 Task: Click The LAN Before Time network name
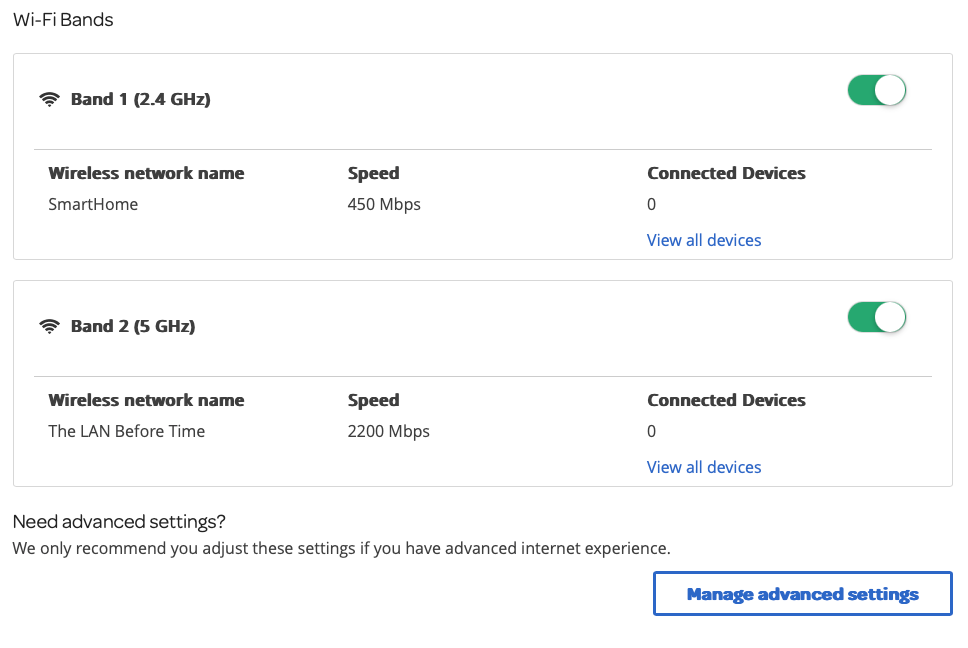pyautogui.click(x=127, y=431)
